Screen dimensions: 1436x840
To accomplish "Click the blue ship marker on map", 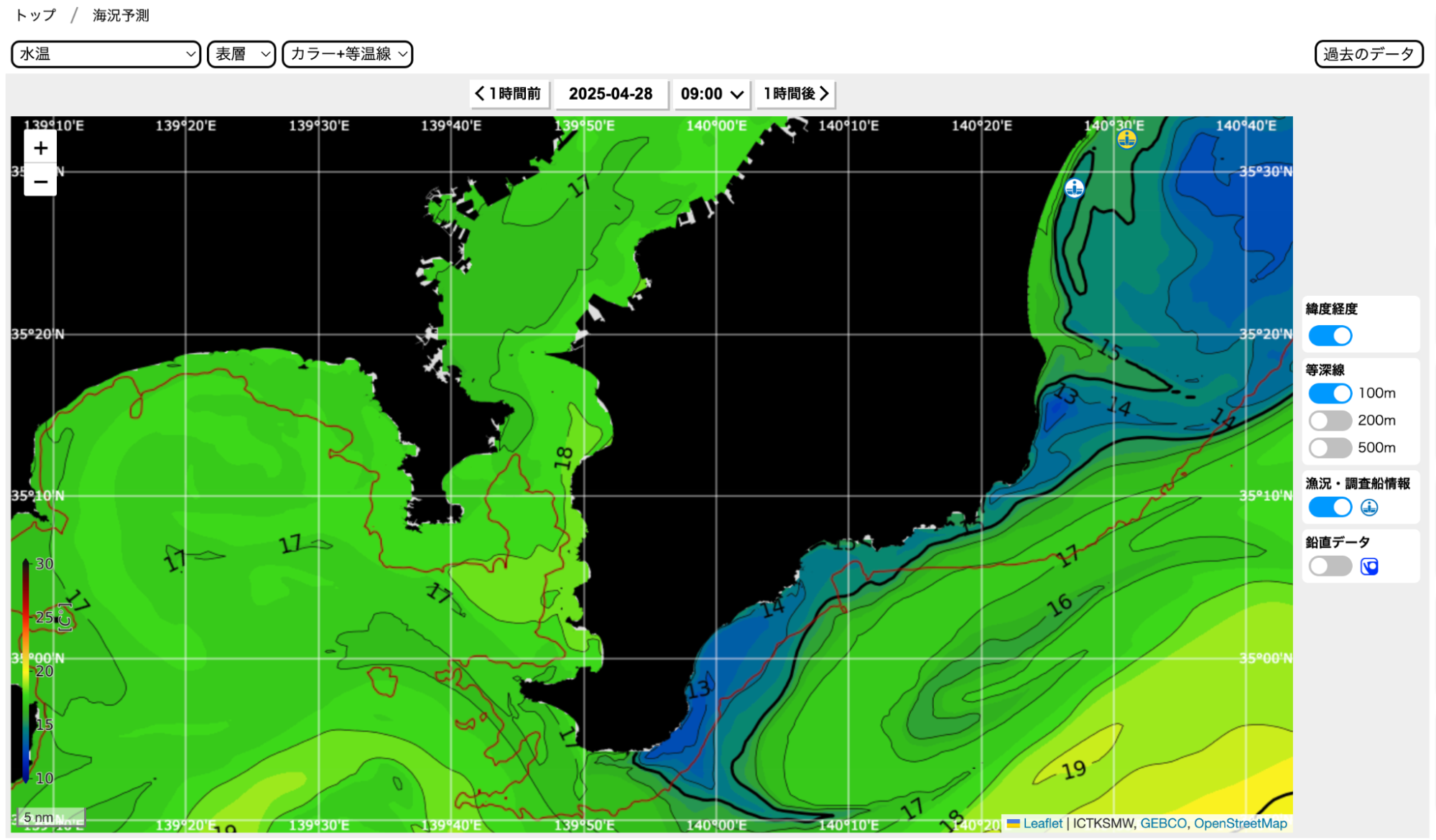I will [x=1074, y=188].
